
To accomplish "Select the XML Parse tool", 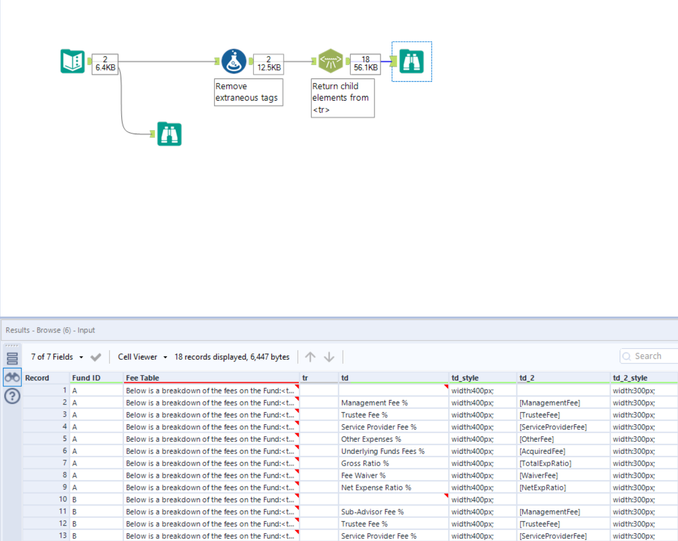I will [330, 61].
